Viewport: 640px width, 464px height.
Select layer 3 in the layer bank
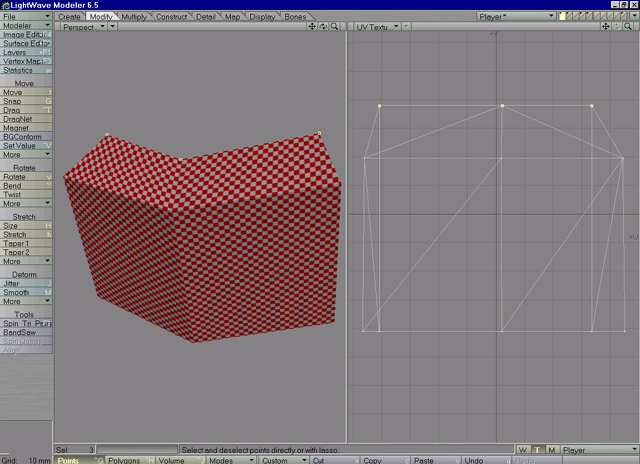click(576, 16)
